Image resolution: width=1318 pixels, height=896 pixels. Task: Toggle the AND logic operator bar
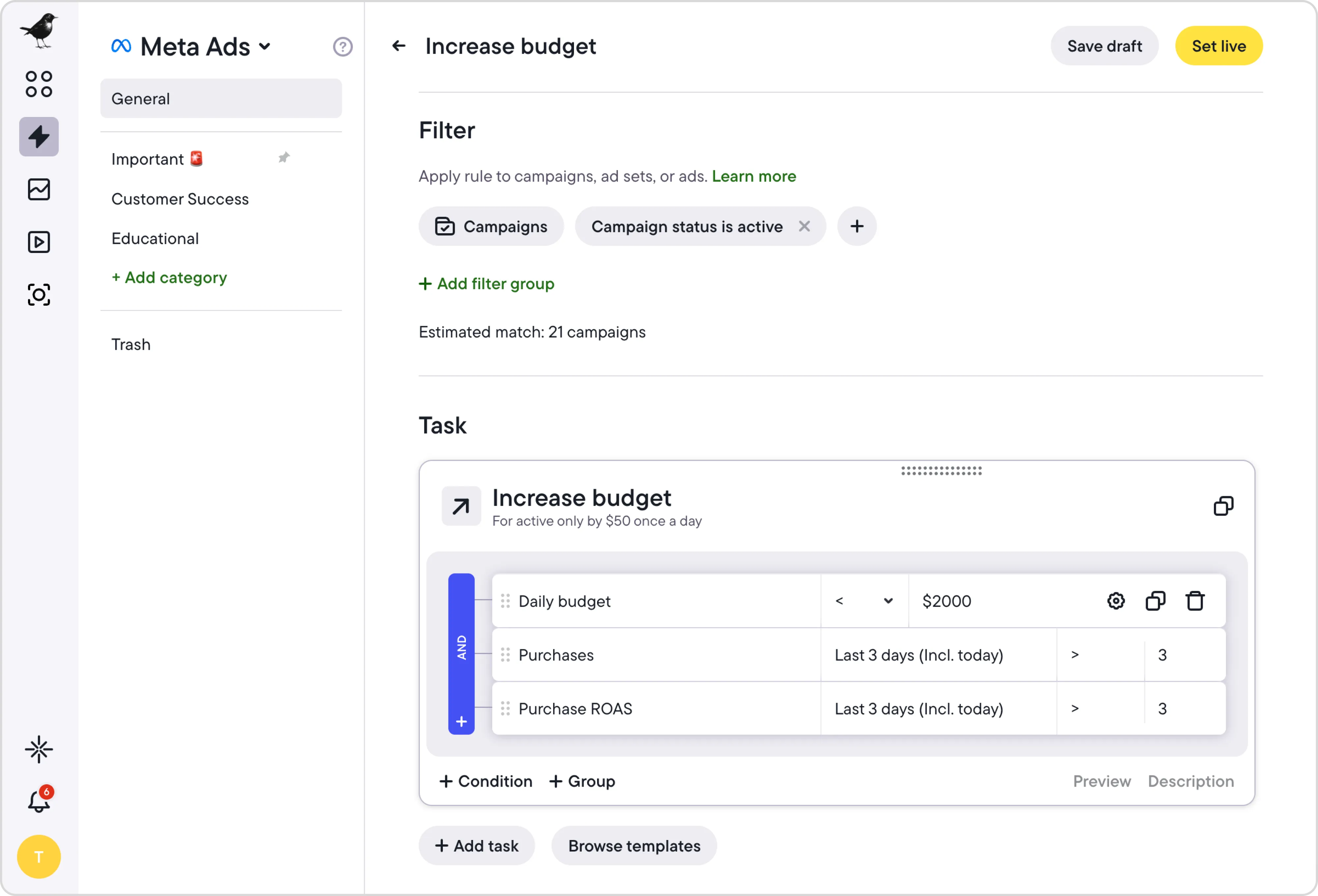click(461, 647)
